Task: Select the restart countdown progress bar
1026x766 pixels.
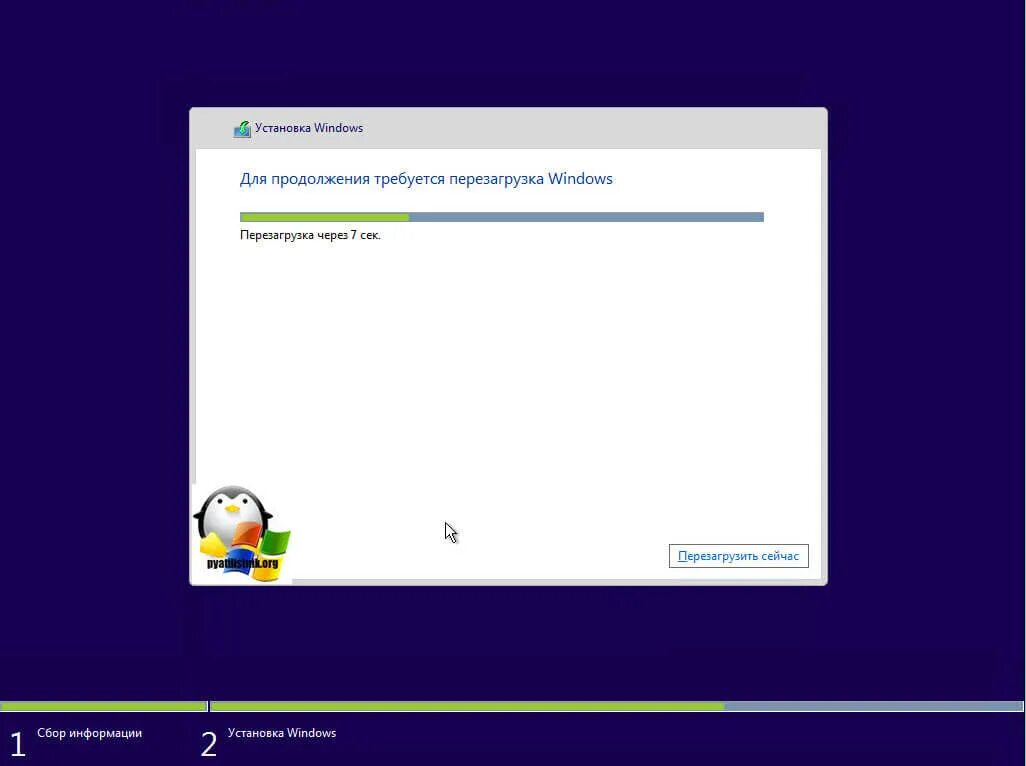Action: [x=501, y=217]
